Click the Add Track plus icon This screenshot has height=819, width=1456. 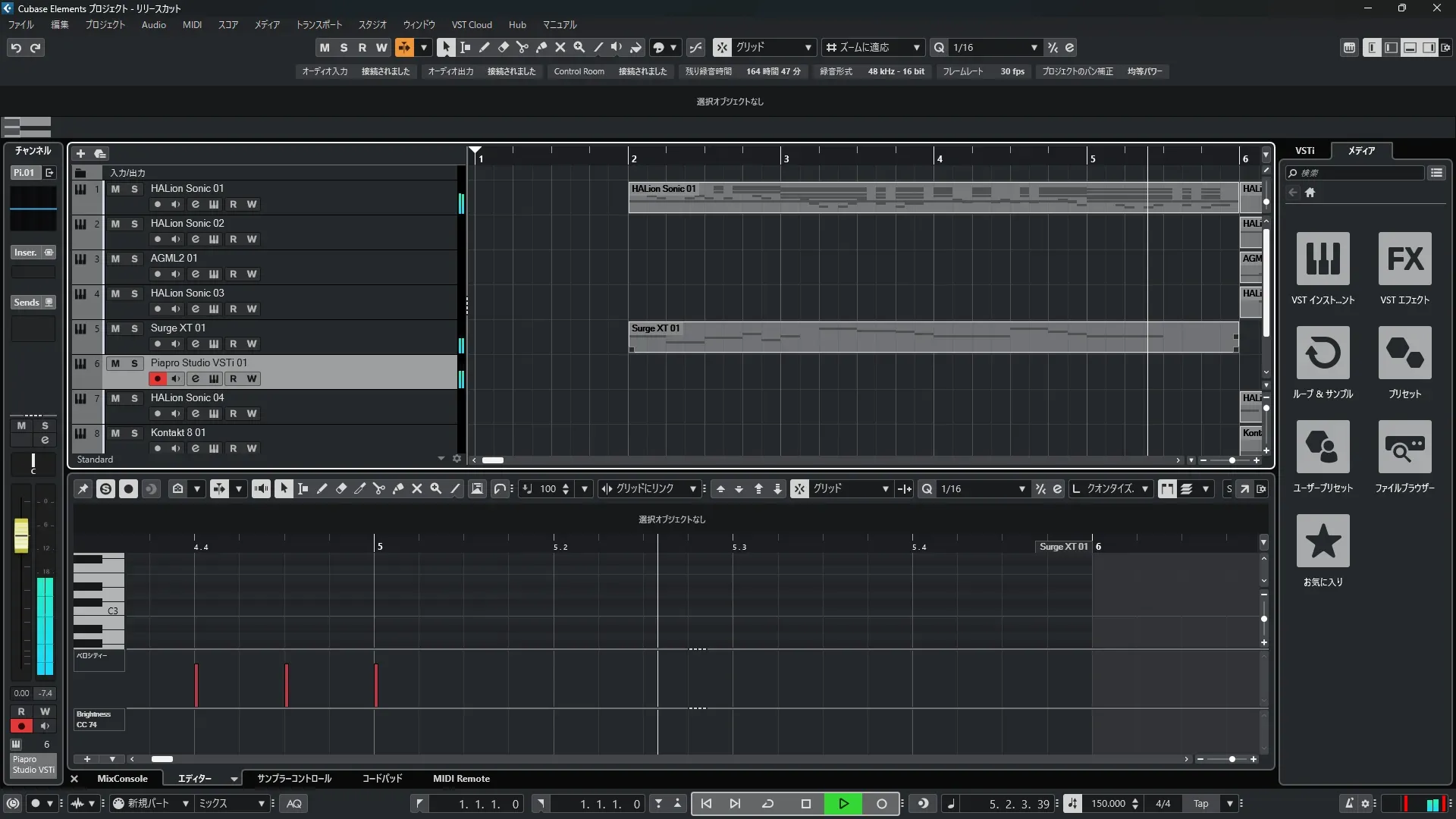80,154
